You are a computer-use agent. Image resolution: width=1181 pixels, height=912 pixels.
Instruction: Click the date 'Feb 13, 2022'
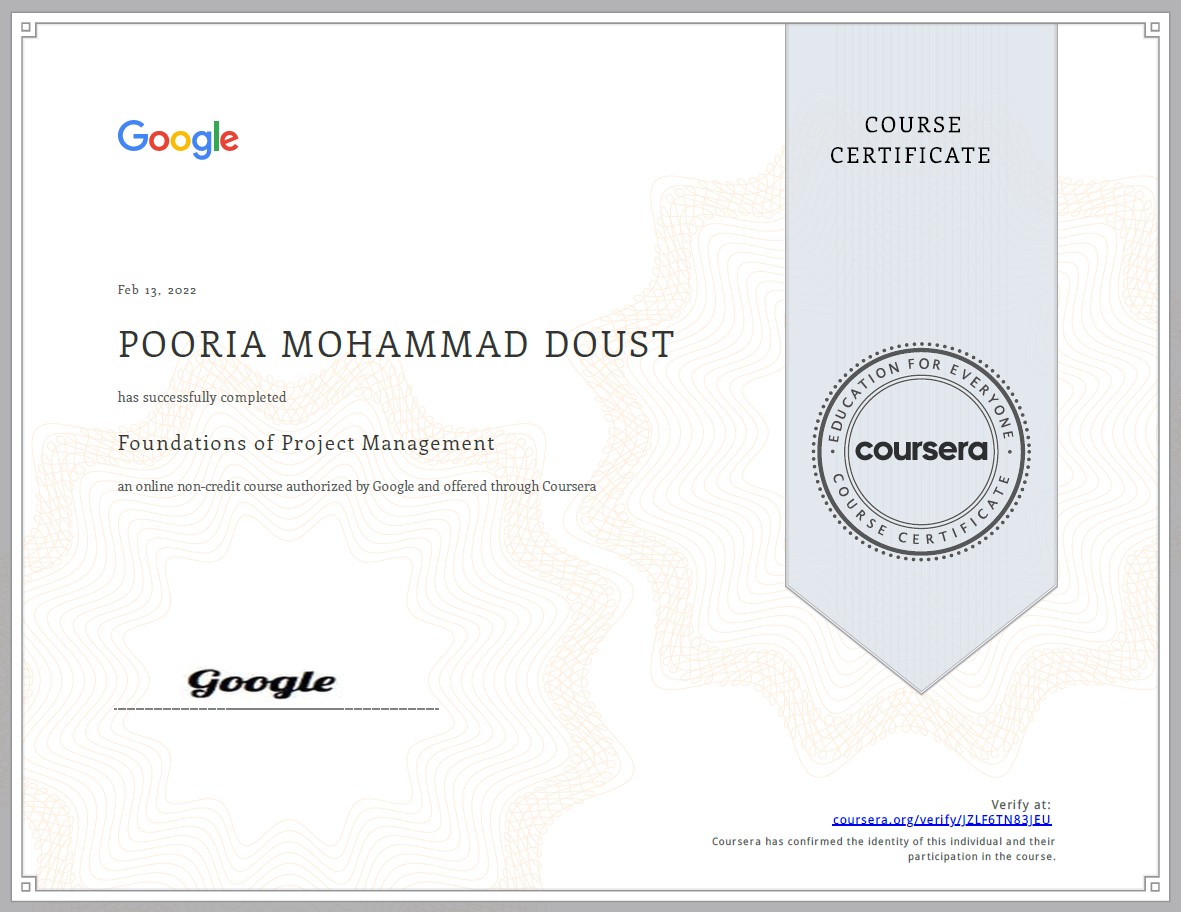pyautogui.click(x=156, y=289)
